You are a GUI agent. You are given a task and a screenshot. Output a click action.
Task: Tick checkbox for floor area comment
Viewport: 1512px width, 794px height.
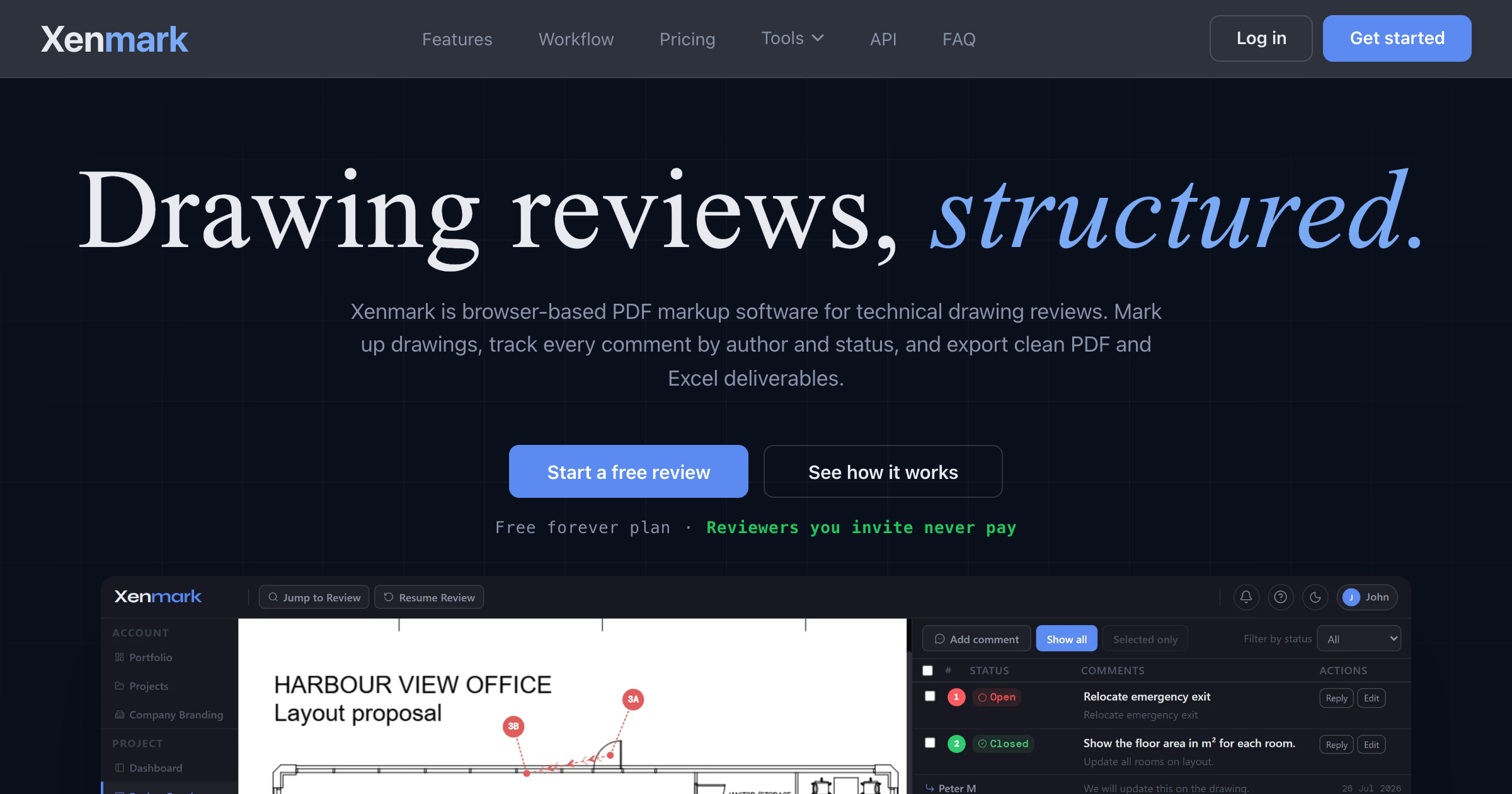[930, 742]
